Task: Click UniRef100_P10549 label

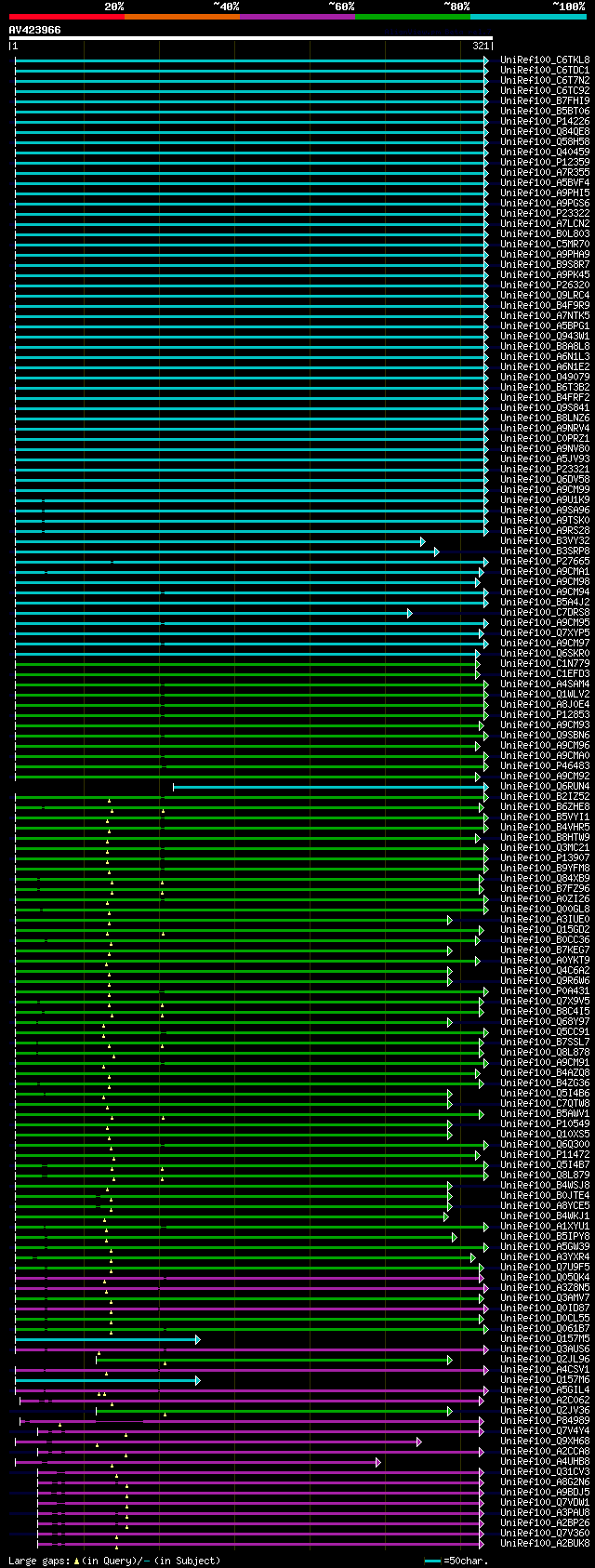Action: click(545, 1123)
